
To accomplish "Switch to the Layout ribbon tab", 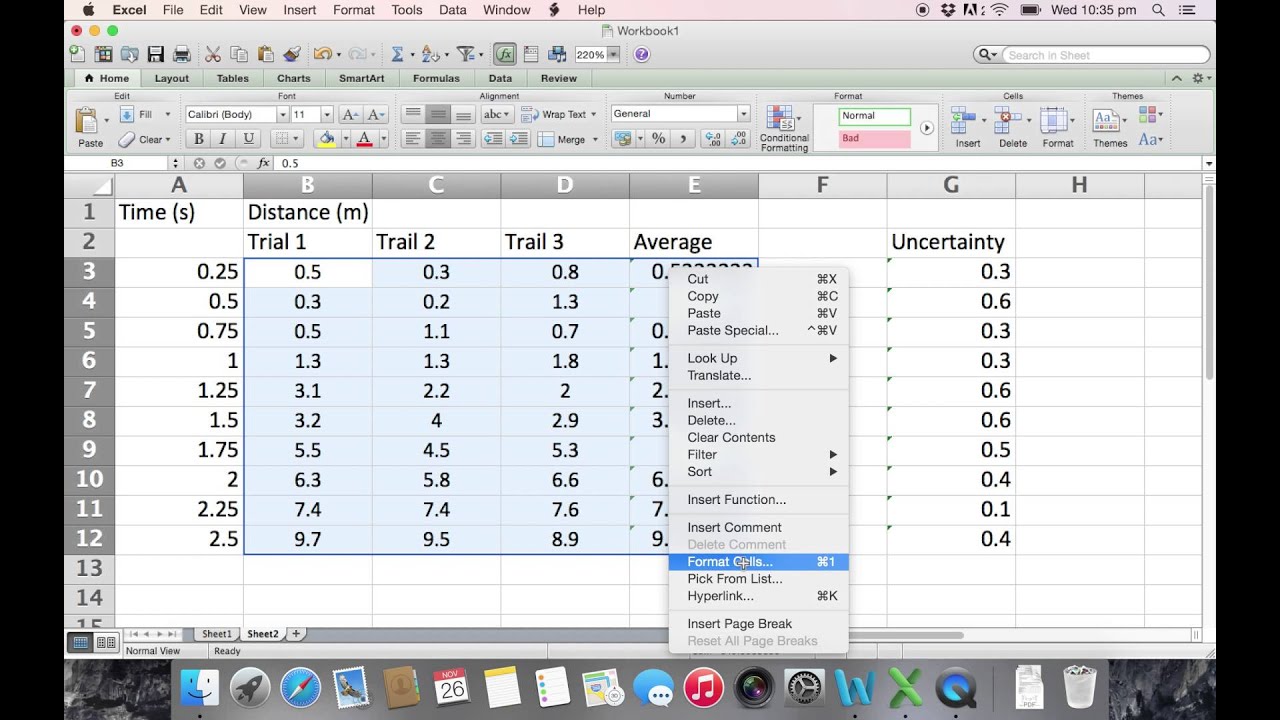I will (171, 78).
